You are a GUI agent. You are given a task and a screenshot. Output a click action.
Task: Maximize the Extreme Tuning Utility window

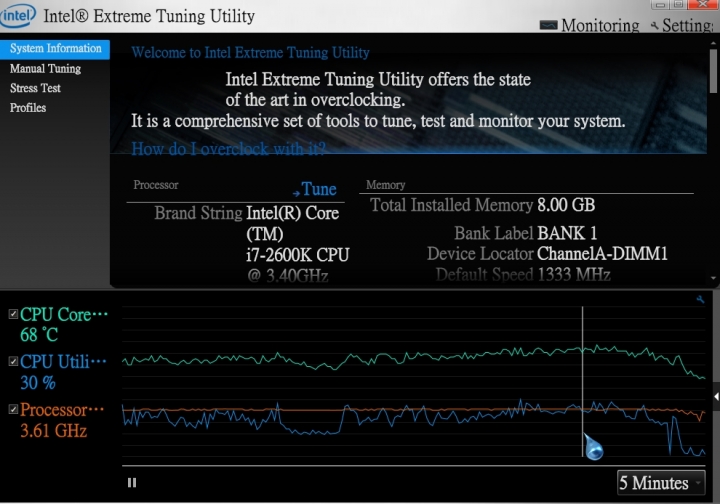678,5
